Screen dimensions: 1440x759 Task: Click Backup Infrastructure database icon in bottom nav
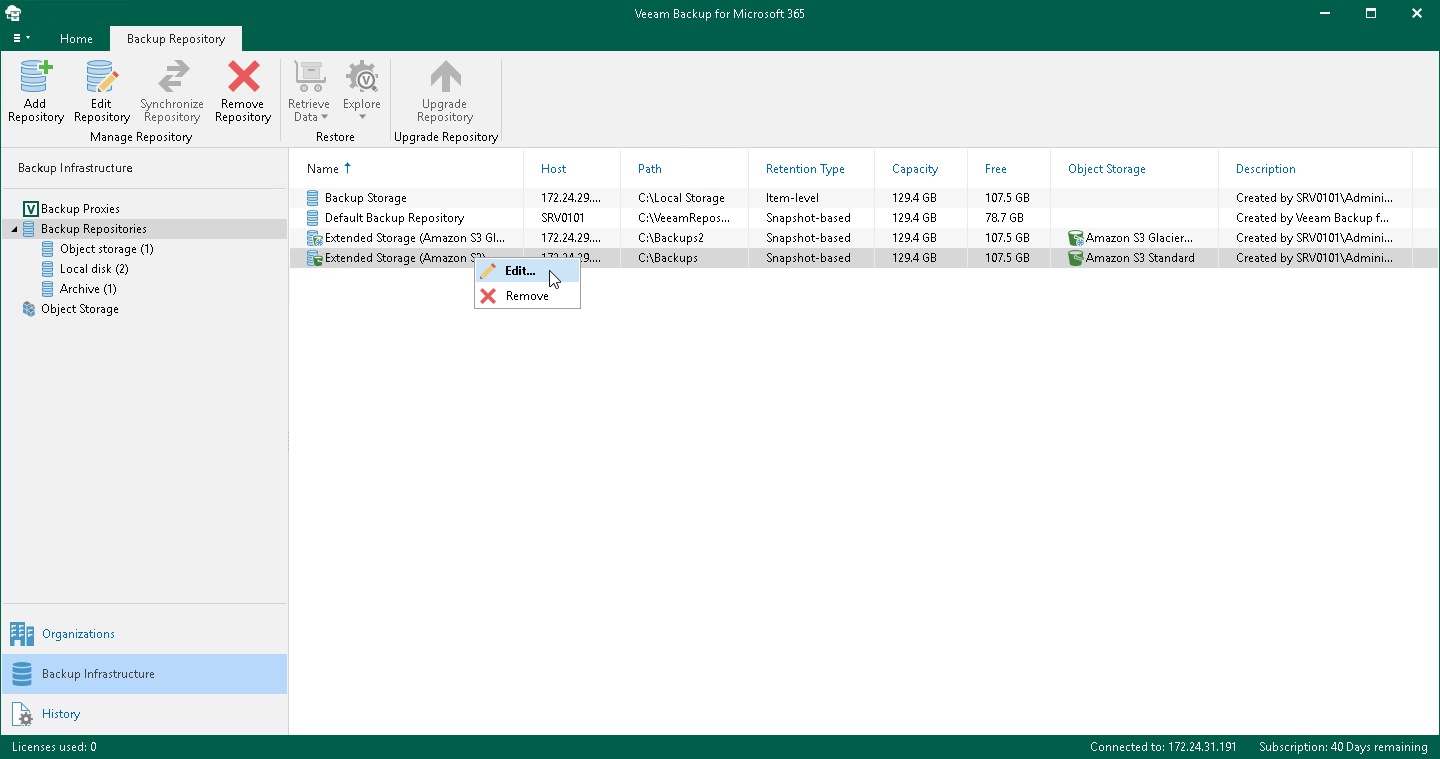pyautogui.click(x=22, y=674)
